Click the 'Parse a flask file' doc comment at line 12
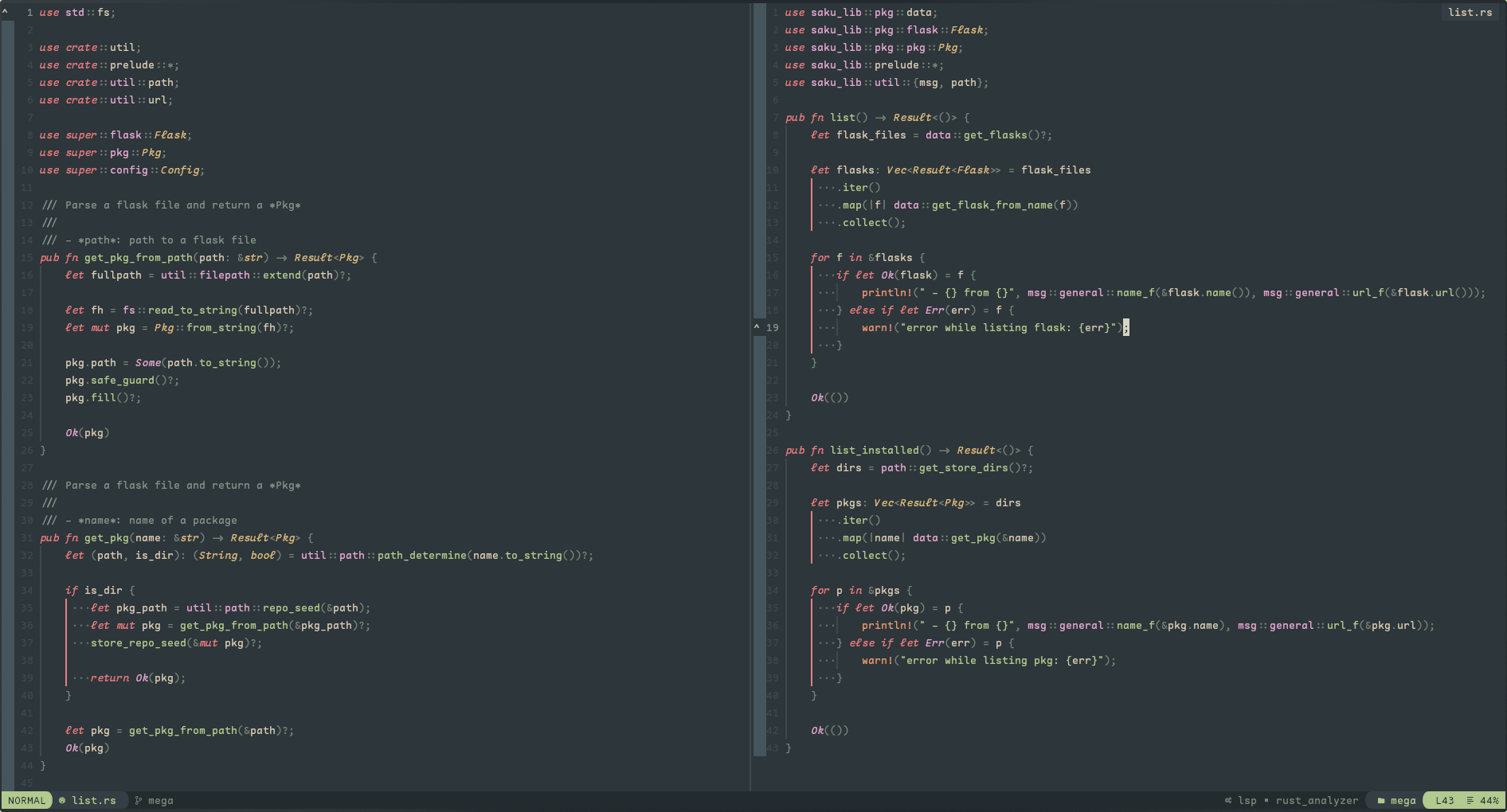This screenshot has width=1507, height=812. [171, 205]
